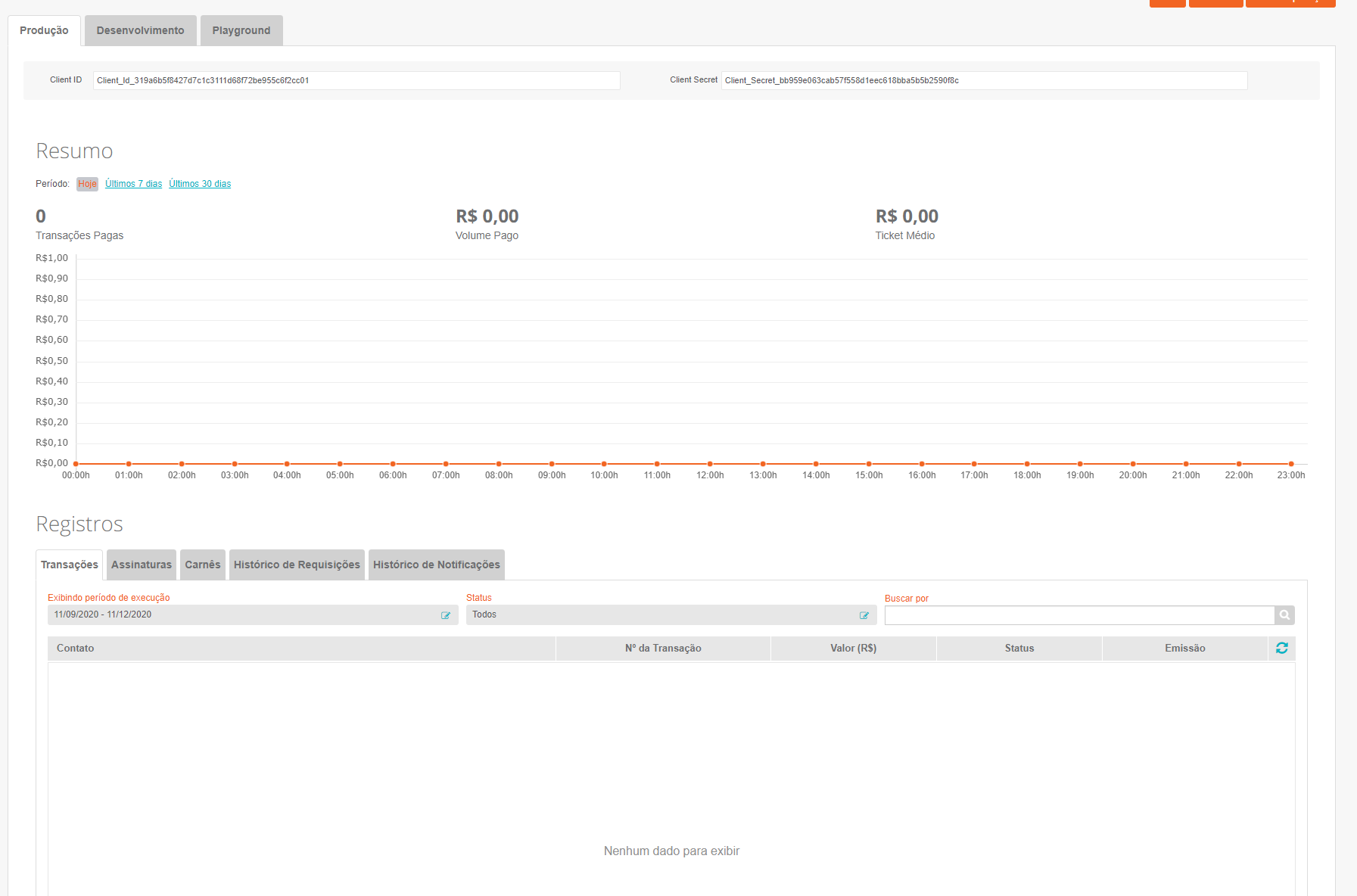Sort by Emissão column header
The width and height of the screenshot is (1357, 896).
[x=1185, y=649]
